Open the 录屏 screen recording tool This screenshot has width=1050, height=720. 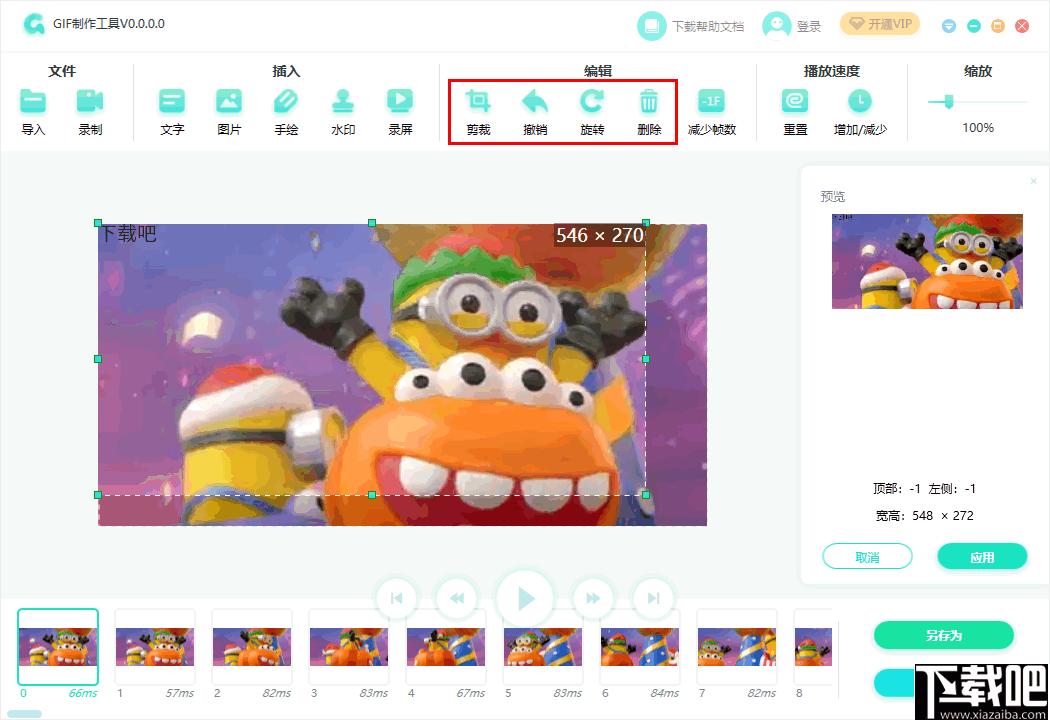point(400,101)
